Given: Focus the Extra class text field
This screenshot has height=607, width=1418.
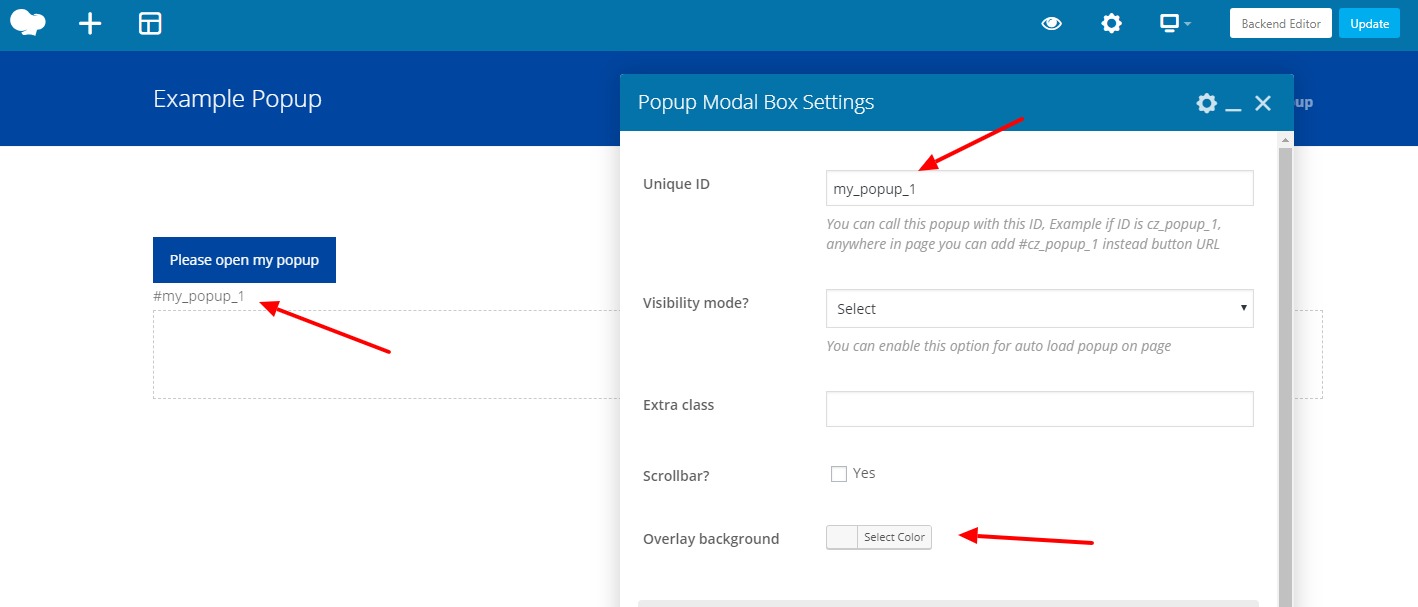Looking at the screenshot, I should click(1039, 409).
